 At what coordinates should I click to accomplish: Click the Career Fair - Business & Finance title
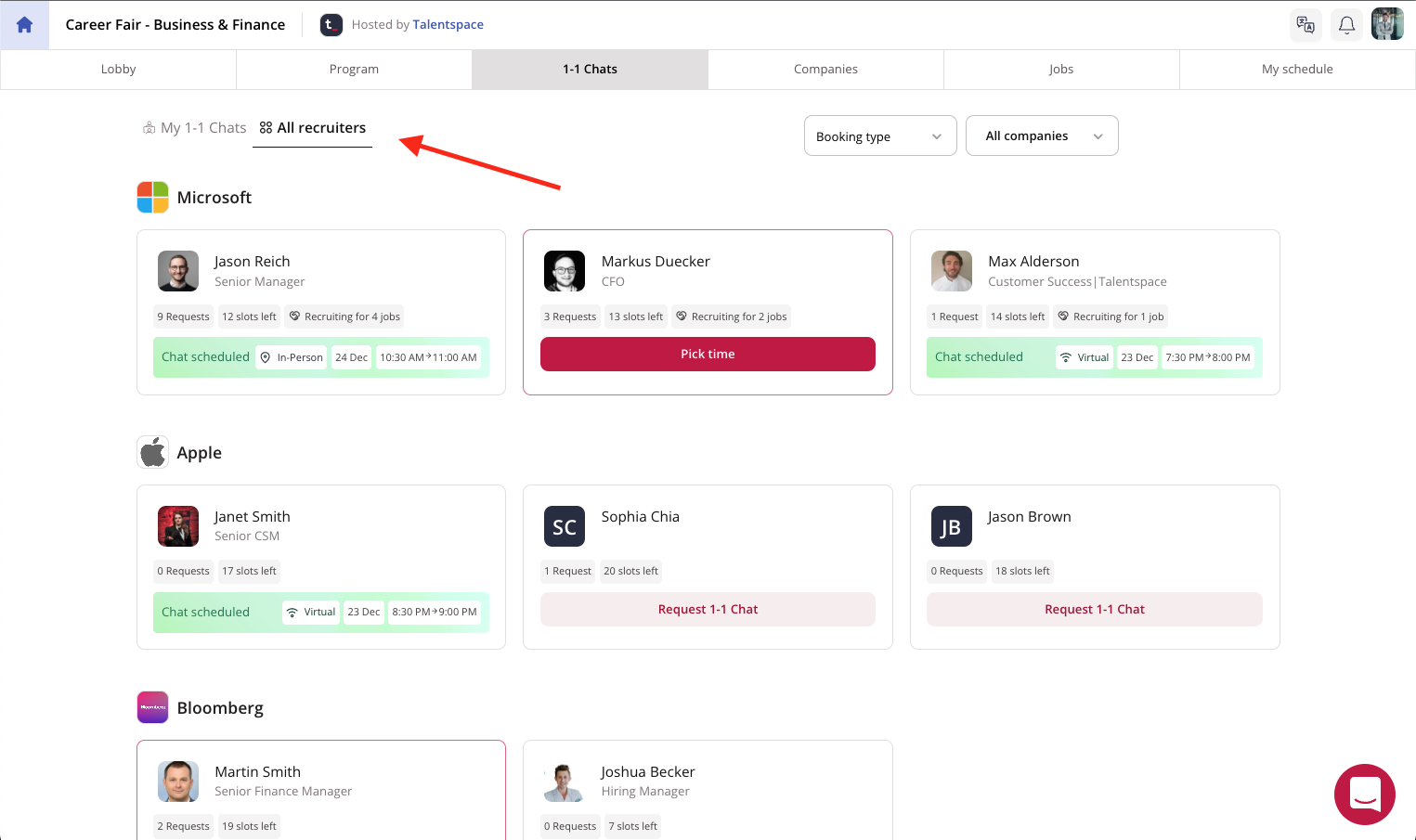[175, 25]
